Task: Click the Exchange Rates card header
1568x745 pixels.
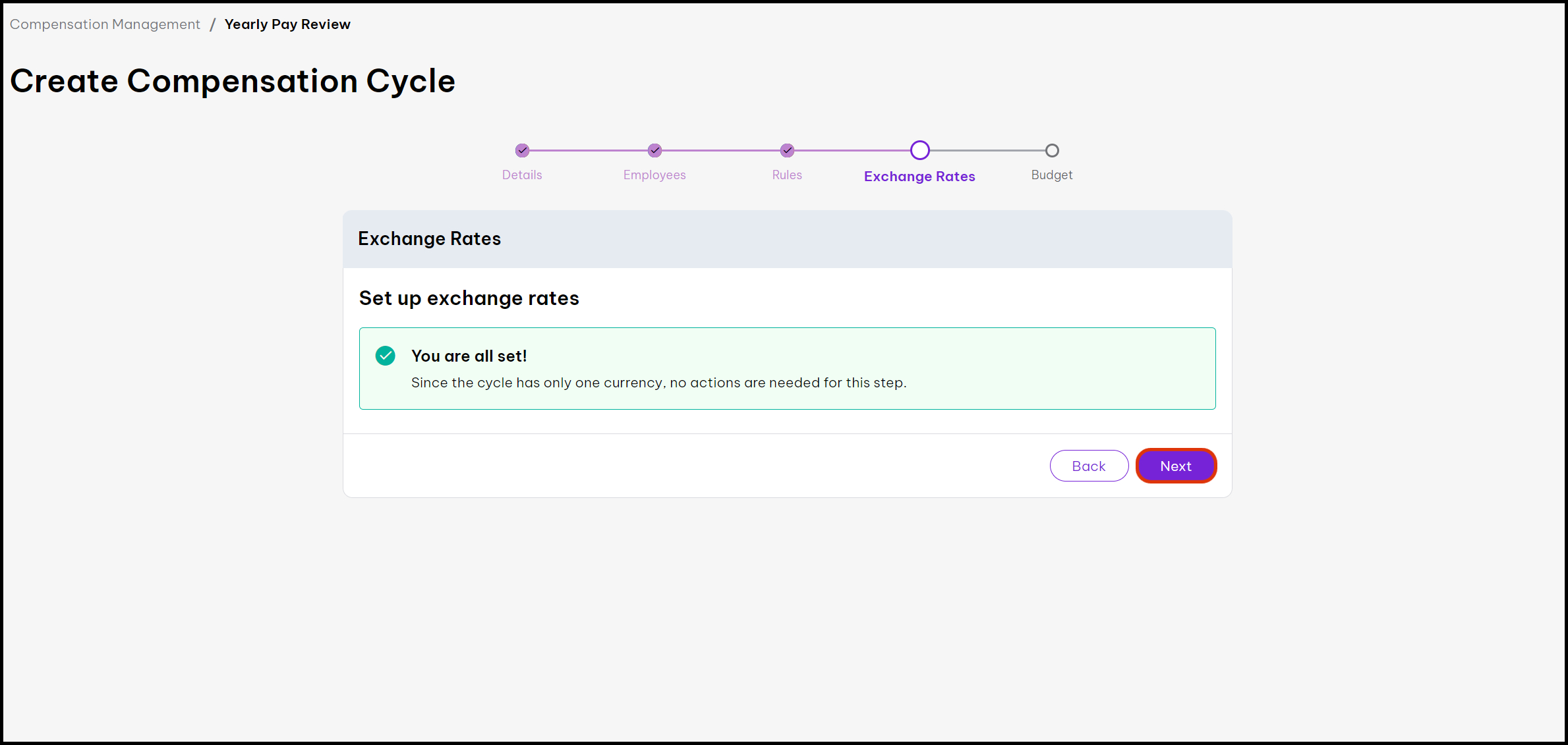Action: 429,238
